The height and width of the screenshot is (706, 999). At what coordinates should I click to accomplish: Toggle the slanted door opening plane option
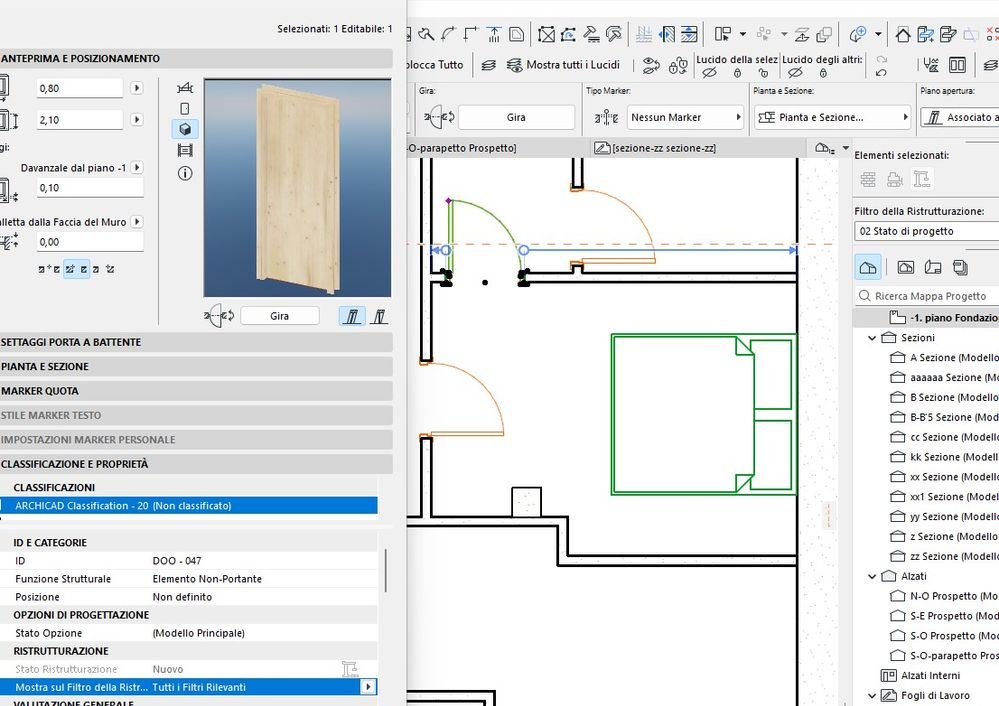pyautogui.click(x=352, y=316)
